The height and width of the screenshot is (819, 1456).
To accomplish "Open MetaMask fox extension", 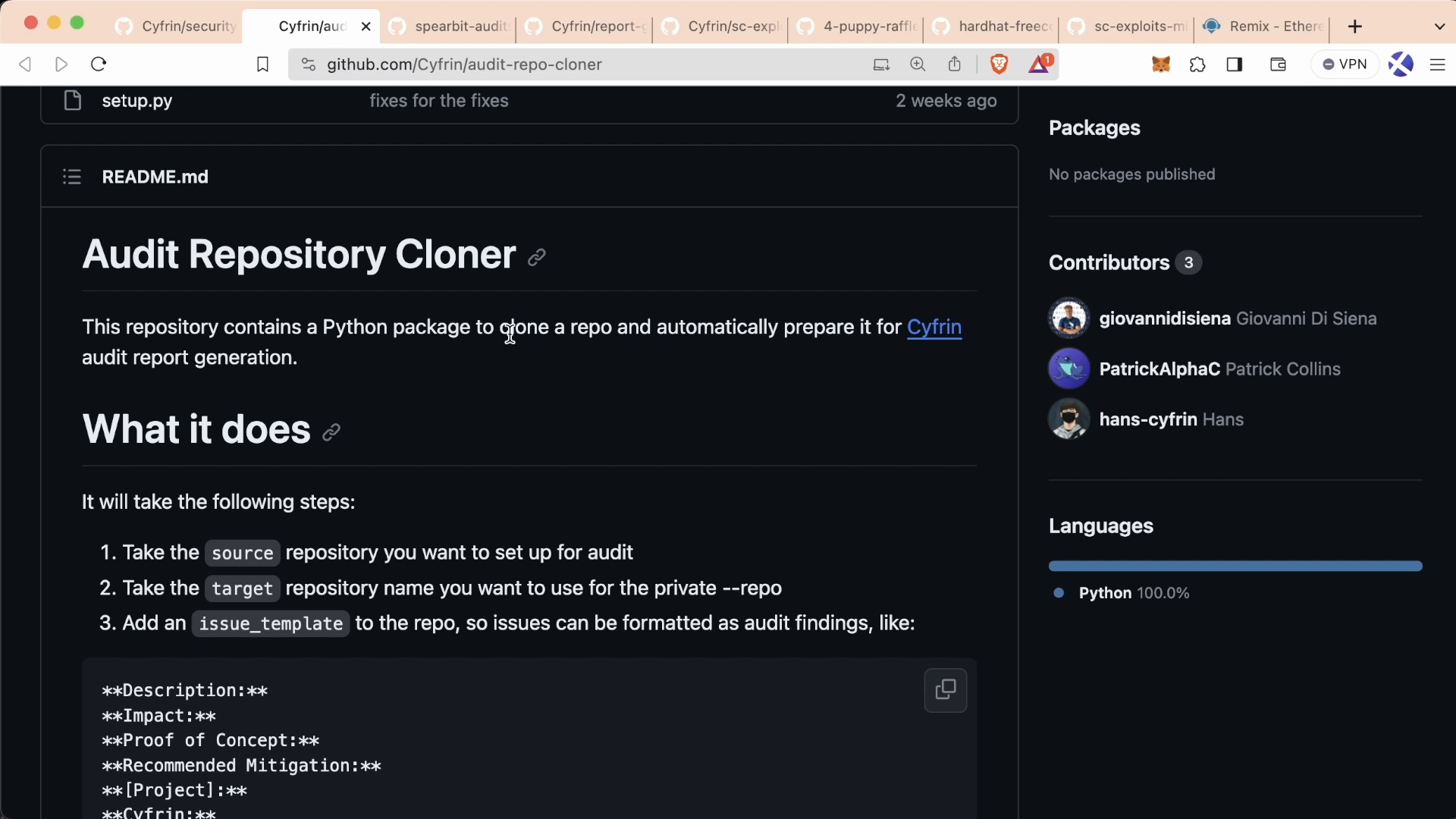I will point(1161,64).
